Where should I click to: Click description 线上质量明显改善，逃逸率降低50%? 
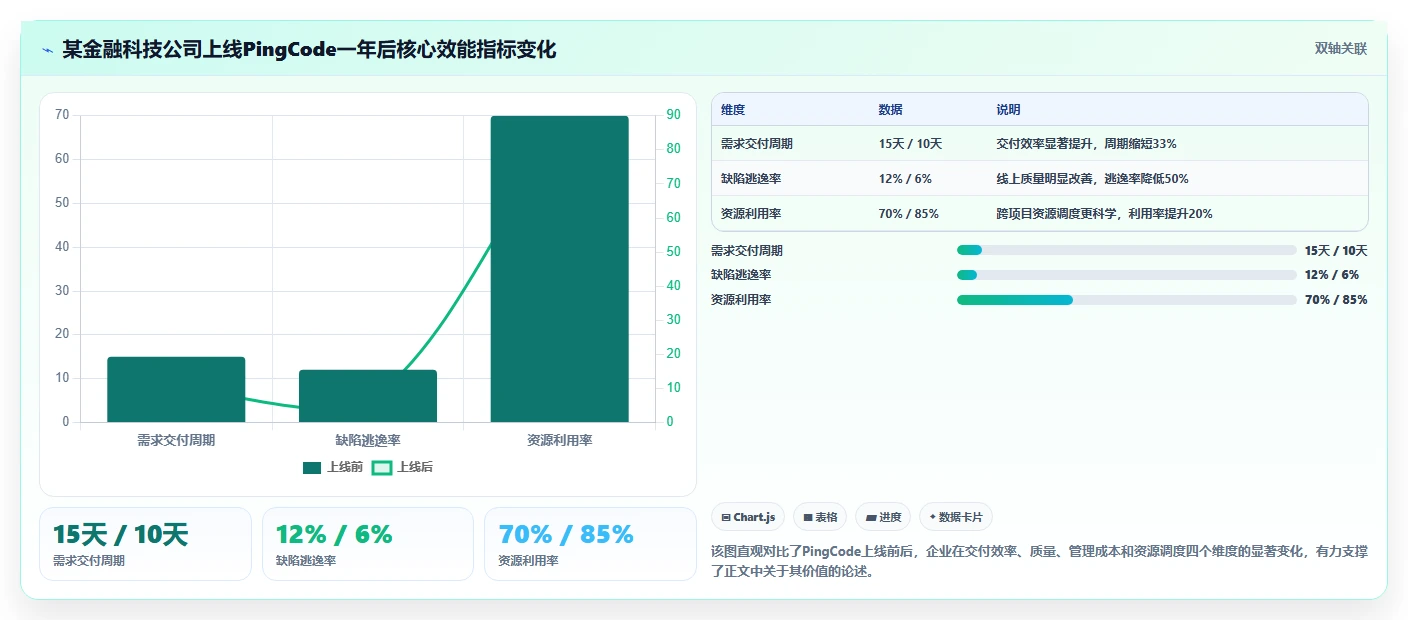click(x=1092, y=179)
